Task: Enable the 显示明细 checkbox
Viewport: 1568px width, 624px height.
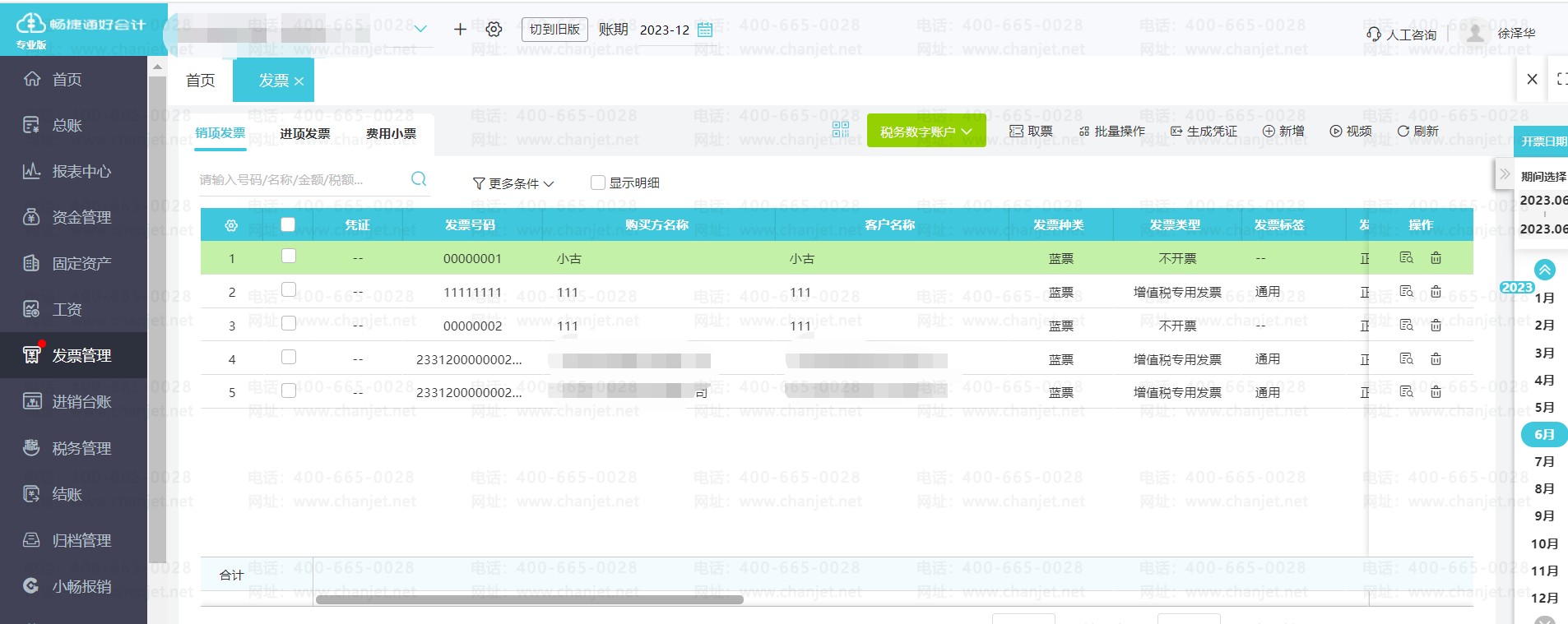Action: point(598,183)
